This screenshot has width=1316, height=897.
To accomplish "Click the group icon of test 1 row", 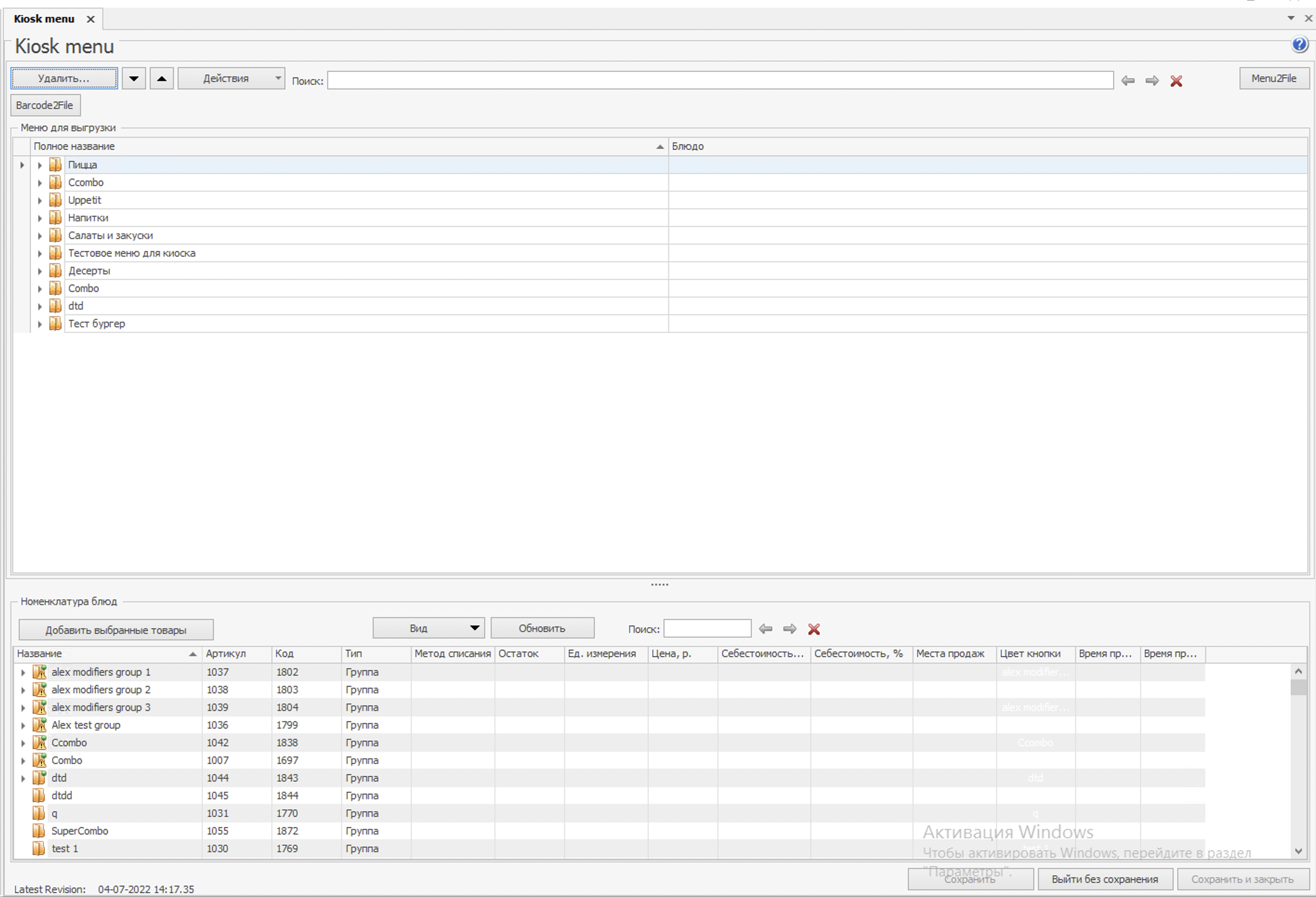I will 39,848.
